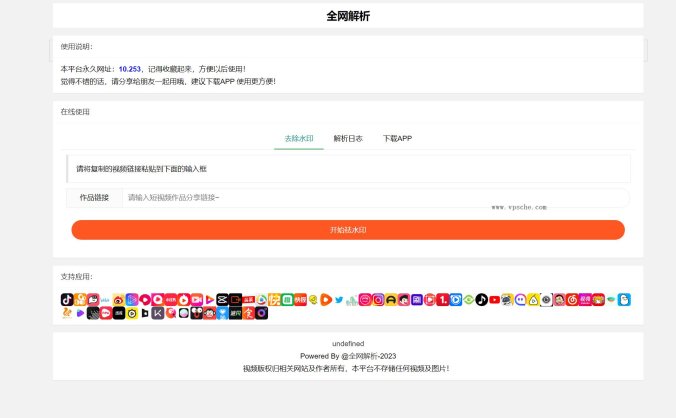
Task: Click the 觉得不错的话 share suggestion line
Action: click(x=168, y=81)
